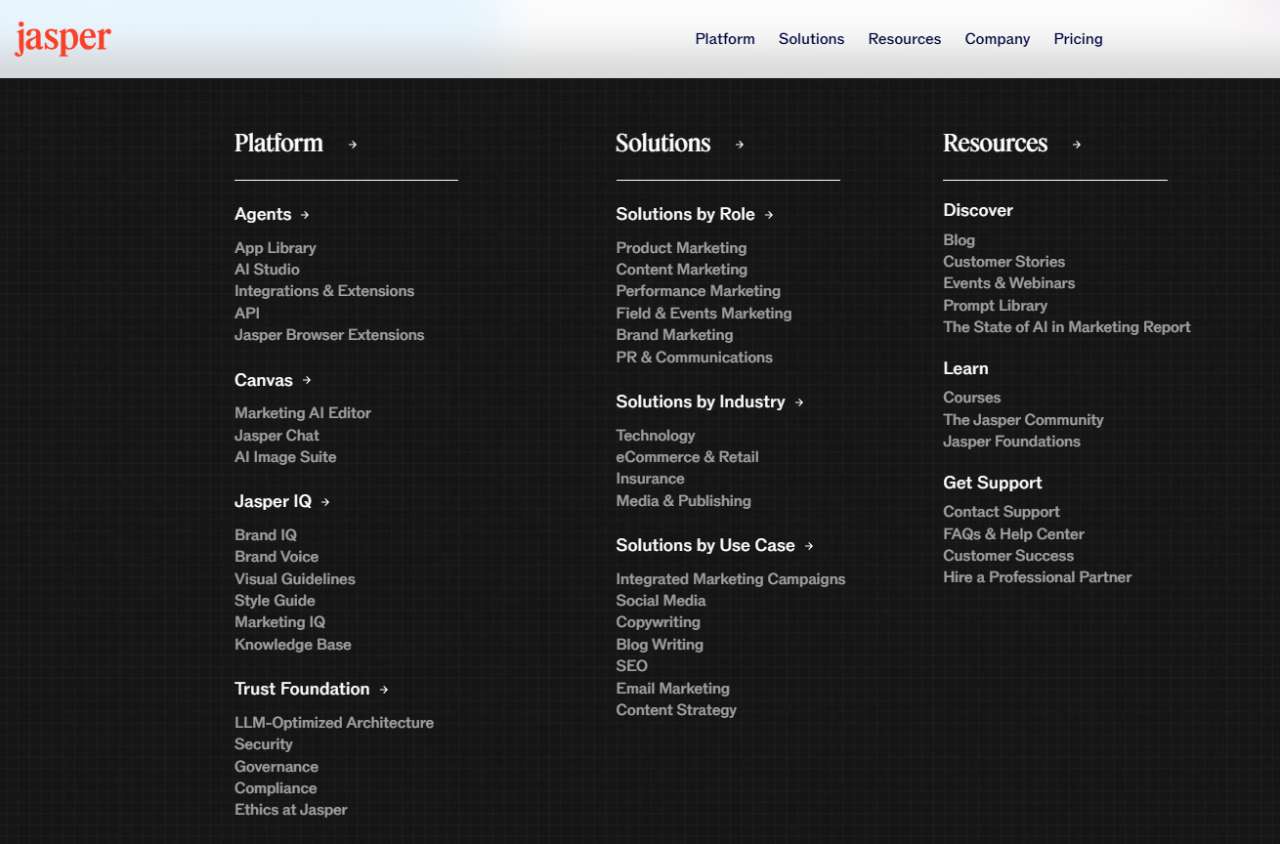Open the Jasper Chat link
Viewport: 1280px width, 844px height.
pyautogui.click(x=276, y=435)
